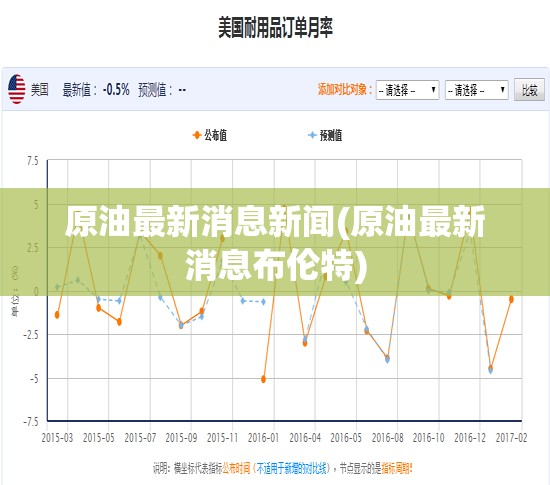Click the -7.5 y-axis label
Screen dimensions: 550x485
[x=31, y=422]
